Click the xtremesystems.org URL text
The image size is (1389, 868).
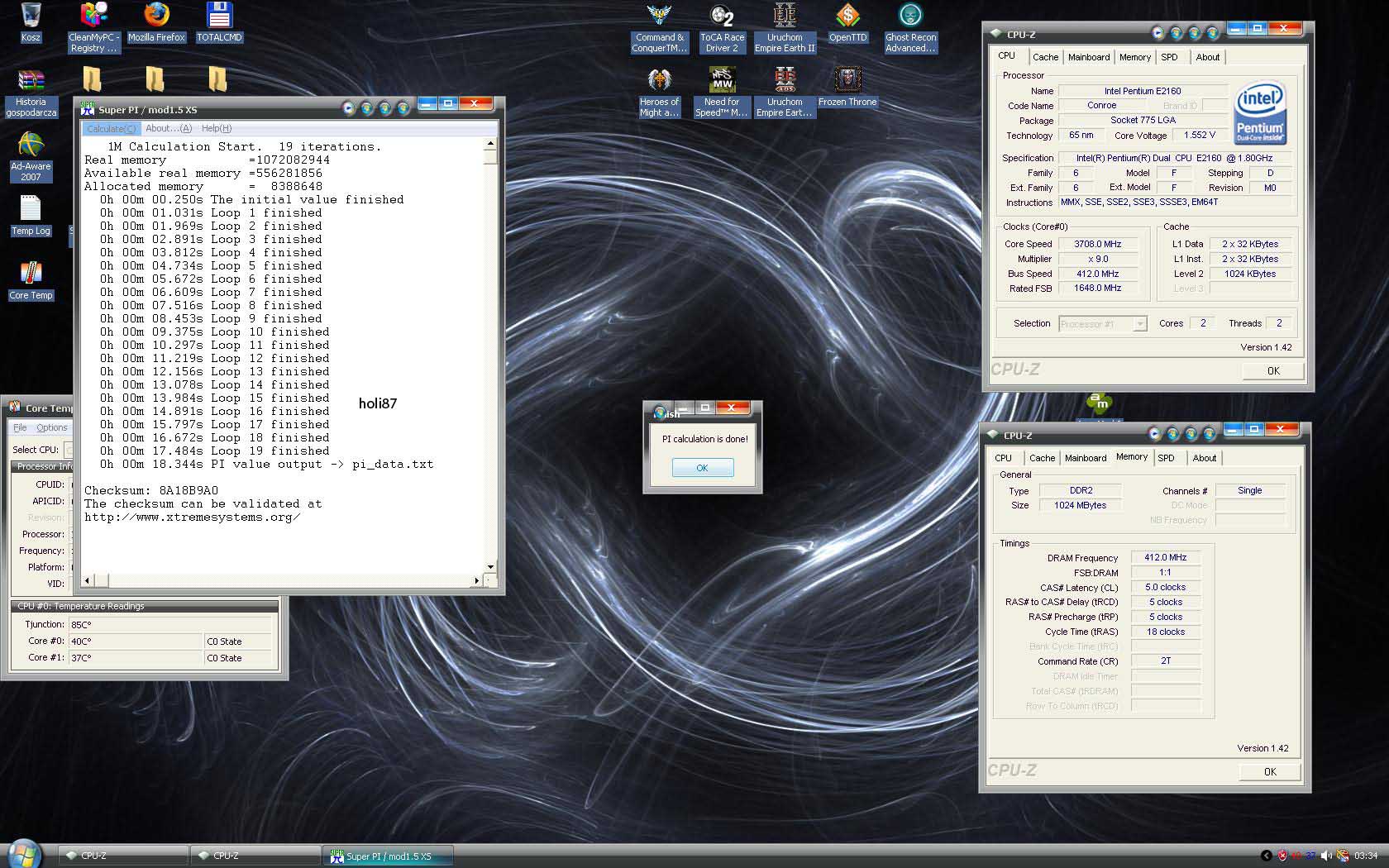(192, 517)
